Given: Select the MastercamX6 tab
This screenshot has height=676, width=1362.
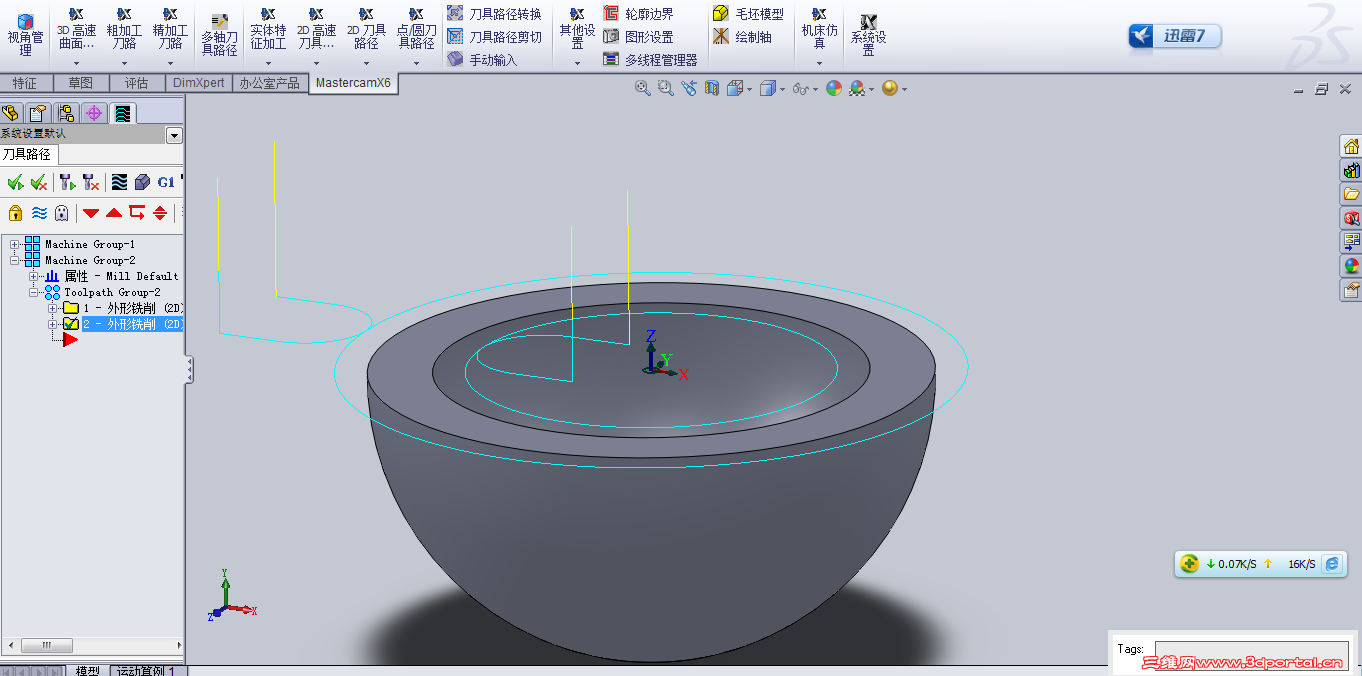Looking at the screenshot, I should [353, 83].
